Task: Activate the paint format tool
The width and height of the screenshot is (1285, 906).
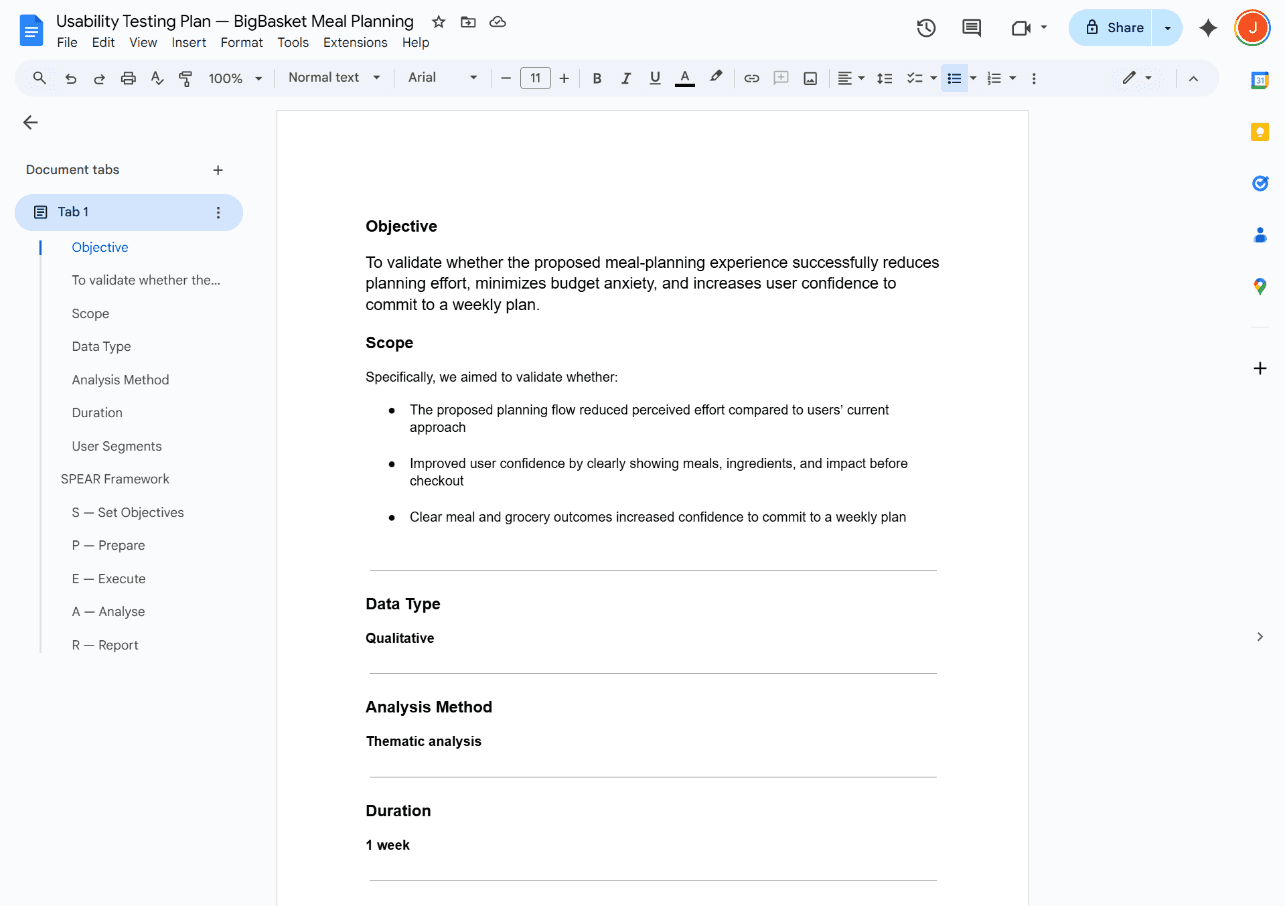Action: (x=186, y=78)
